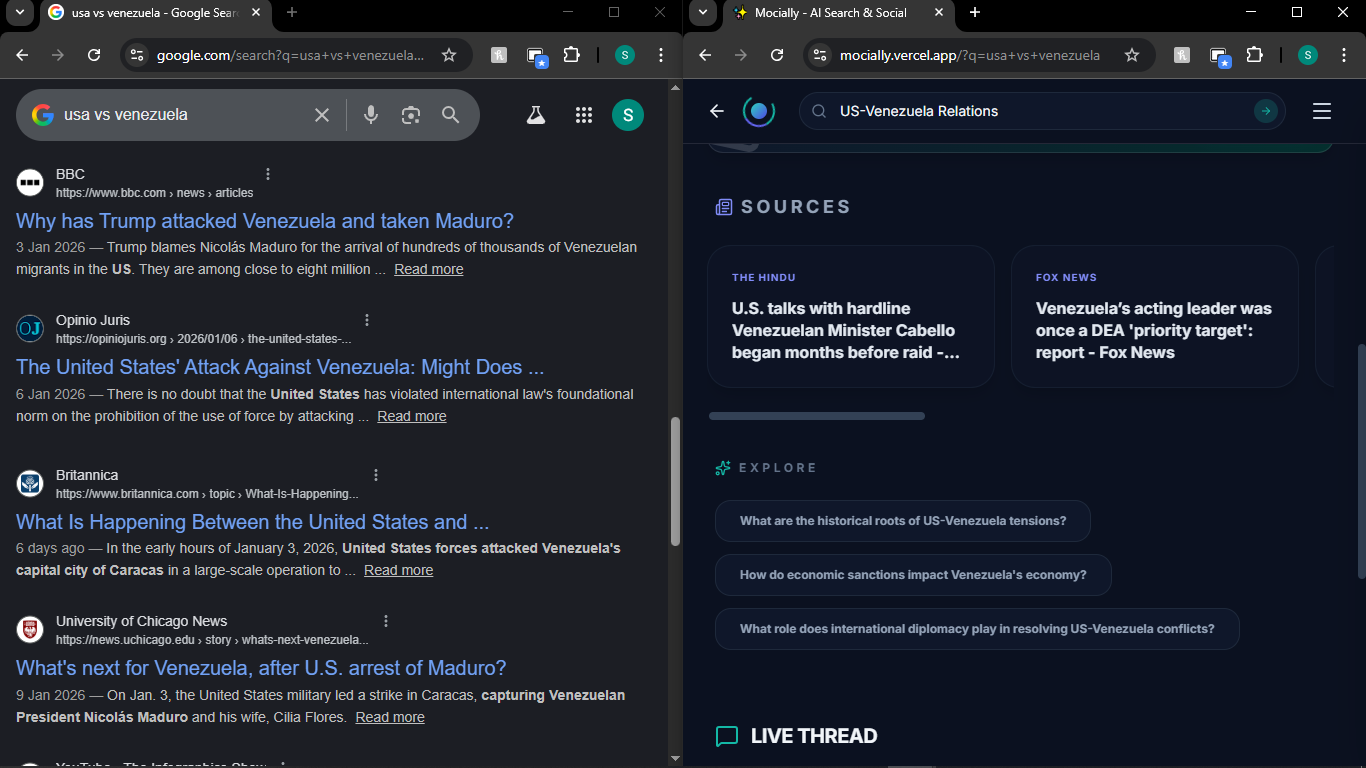Bookmark the Google search page with star
Screen dimensions: 1366x768
[x=449, y=55]
